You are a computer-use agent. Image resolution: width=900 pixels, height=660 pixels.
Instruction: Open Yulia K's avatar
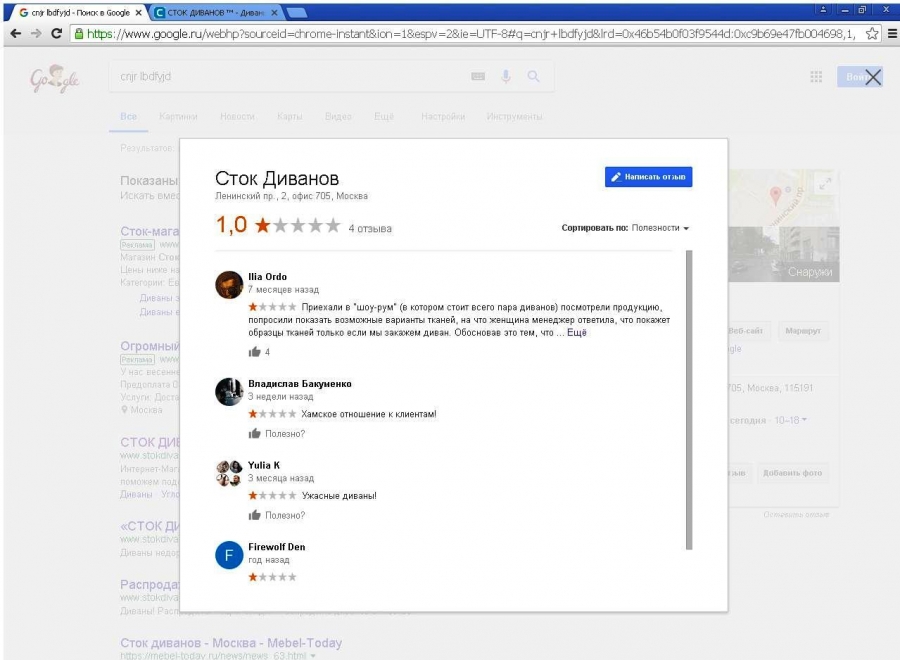click(229, 473)
